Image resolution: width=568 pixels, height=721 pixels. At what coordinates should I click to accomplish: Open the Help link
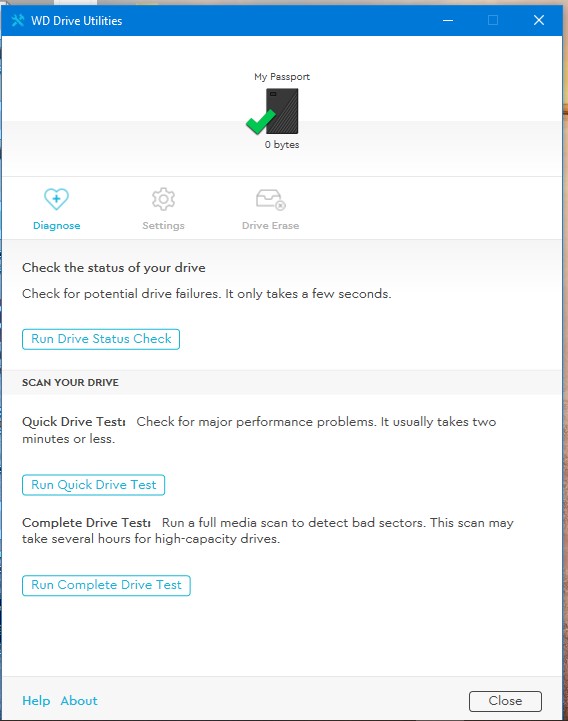point(36,700)
